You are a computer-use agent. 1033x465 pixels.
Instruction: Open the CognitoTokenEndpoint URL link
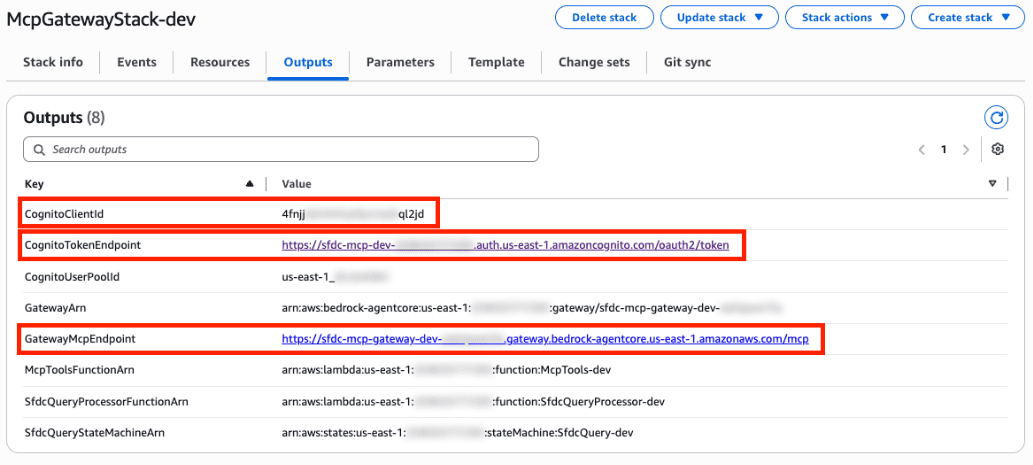click(x=505, y=246)
